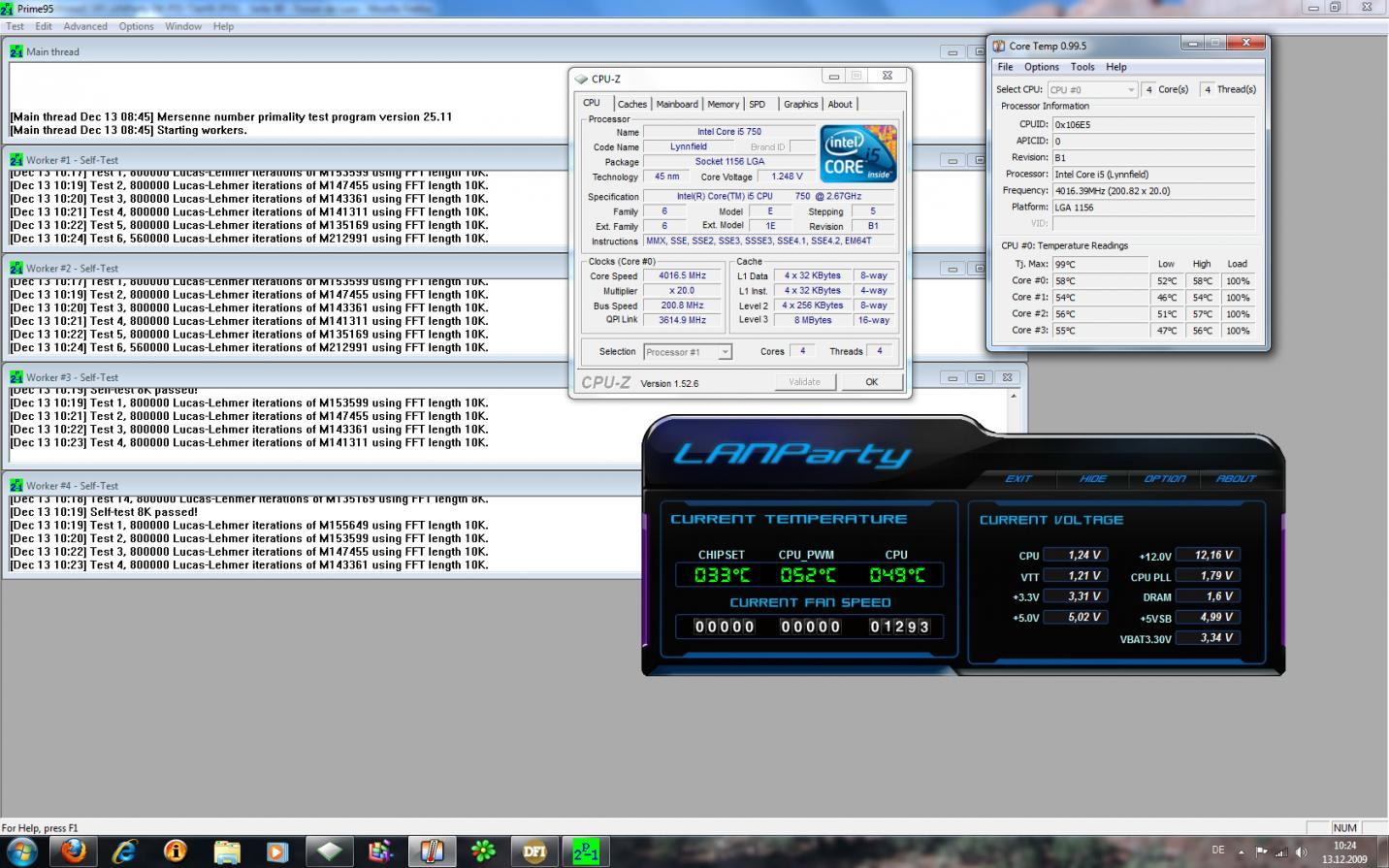Viewport: 1389px width, 868px height.
Task: Switch to Prime95 green taskbar icon
Action: pyautogui.click(x=586, y=852)
